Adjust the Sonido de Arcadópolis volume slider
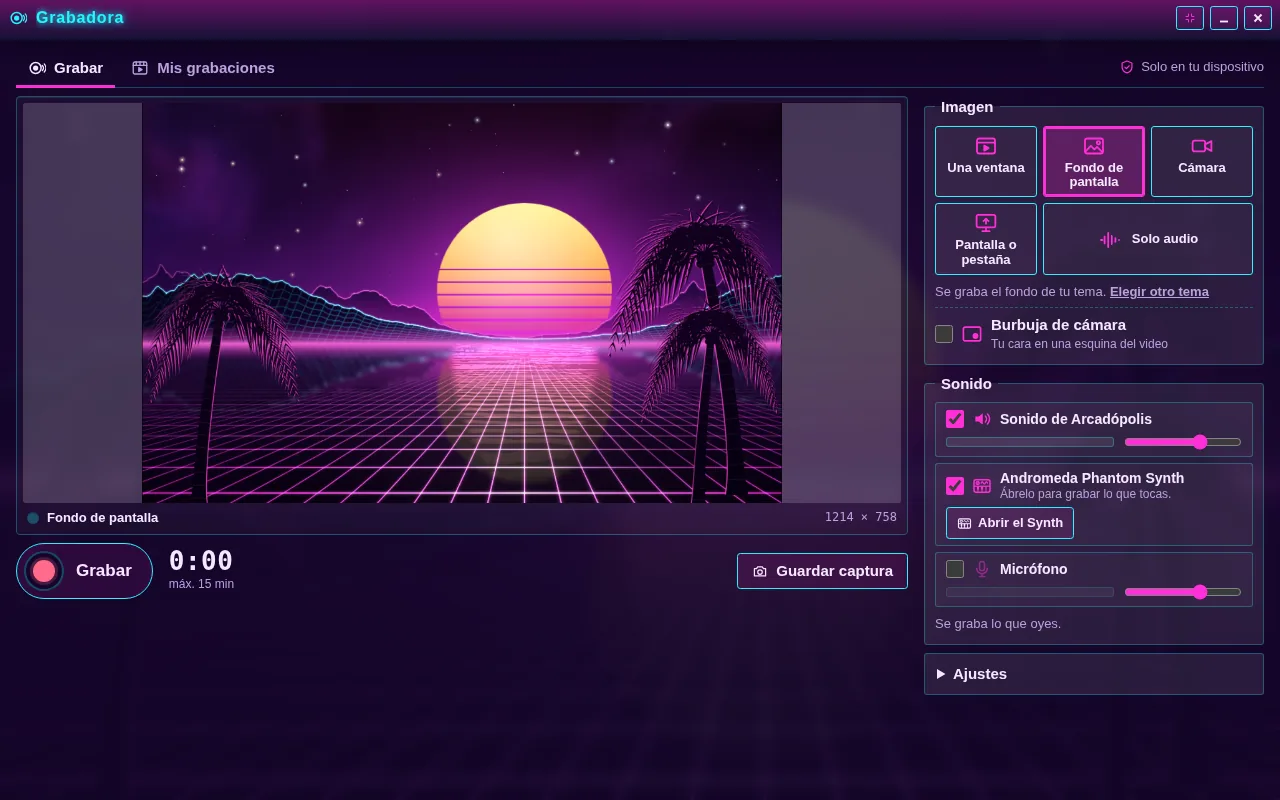This screenshot has height=800, width=1280. (x=1183, y=442)
